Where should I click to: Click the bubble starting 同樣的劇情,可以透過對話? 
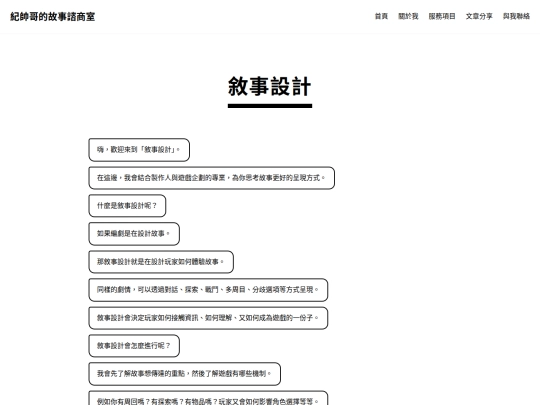click(208, 290)
